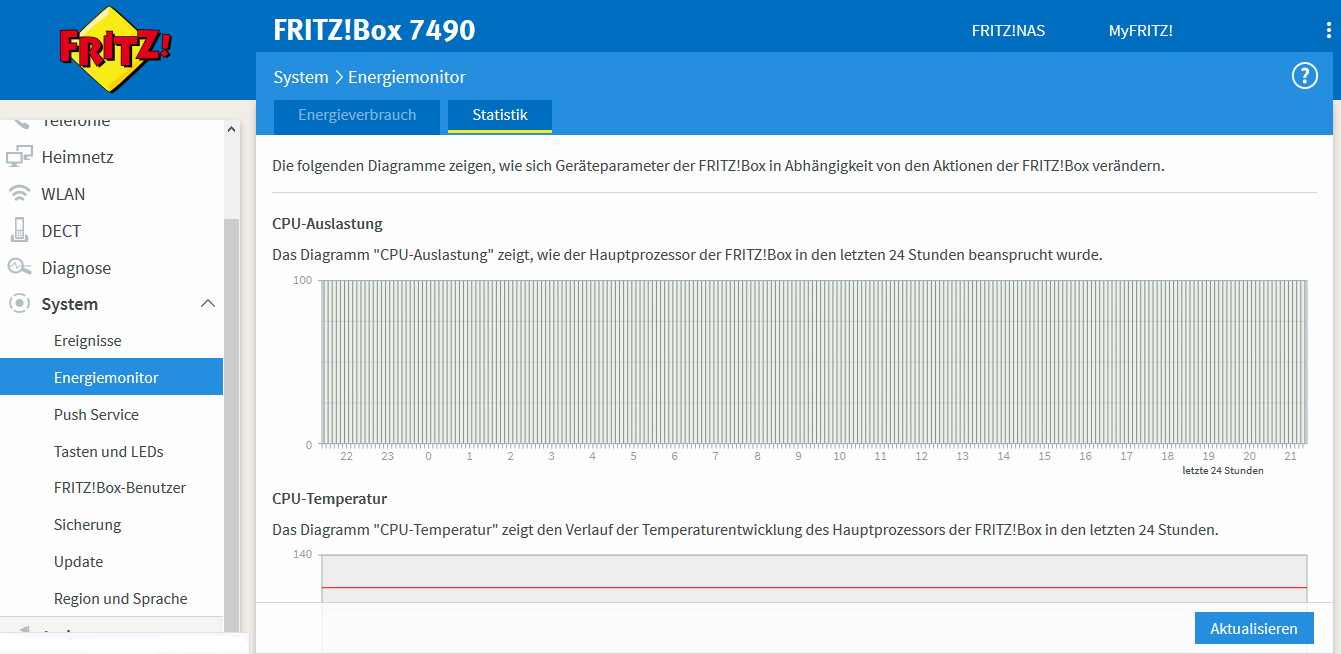Open the help question mark icon

pyautogui.click(x=1305, y=76)
